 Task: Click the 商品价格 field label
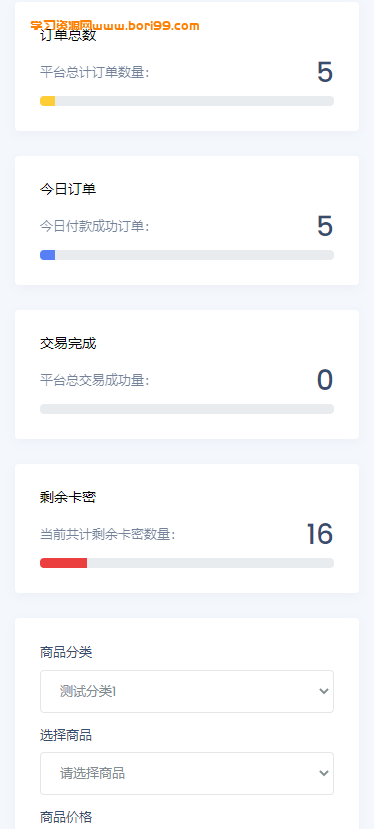66,817
